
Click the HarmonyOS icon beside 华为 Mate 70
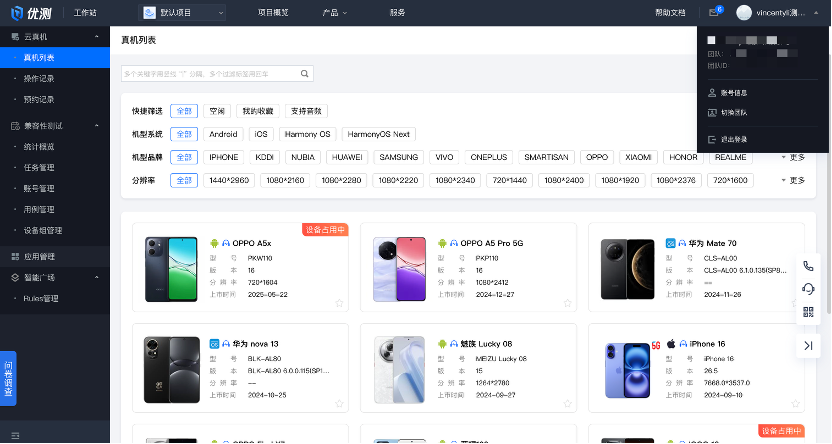[670, 243]
